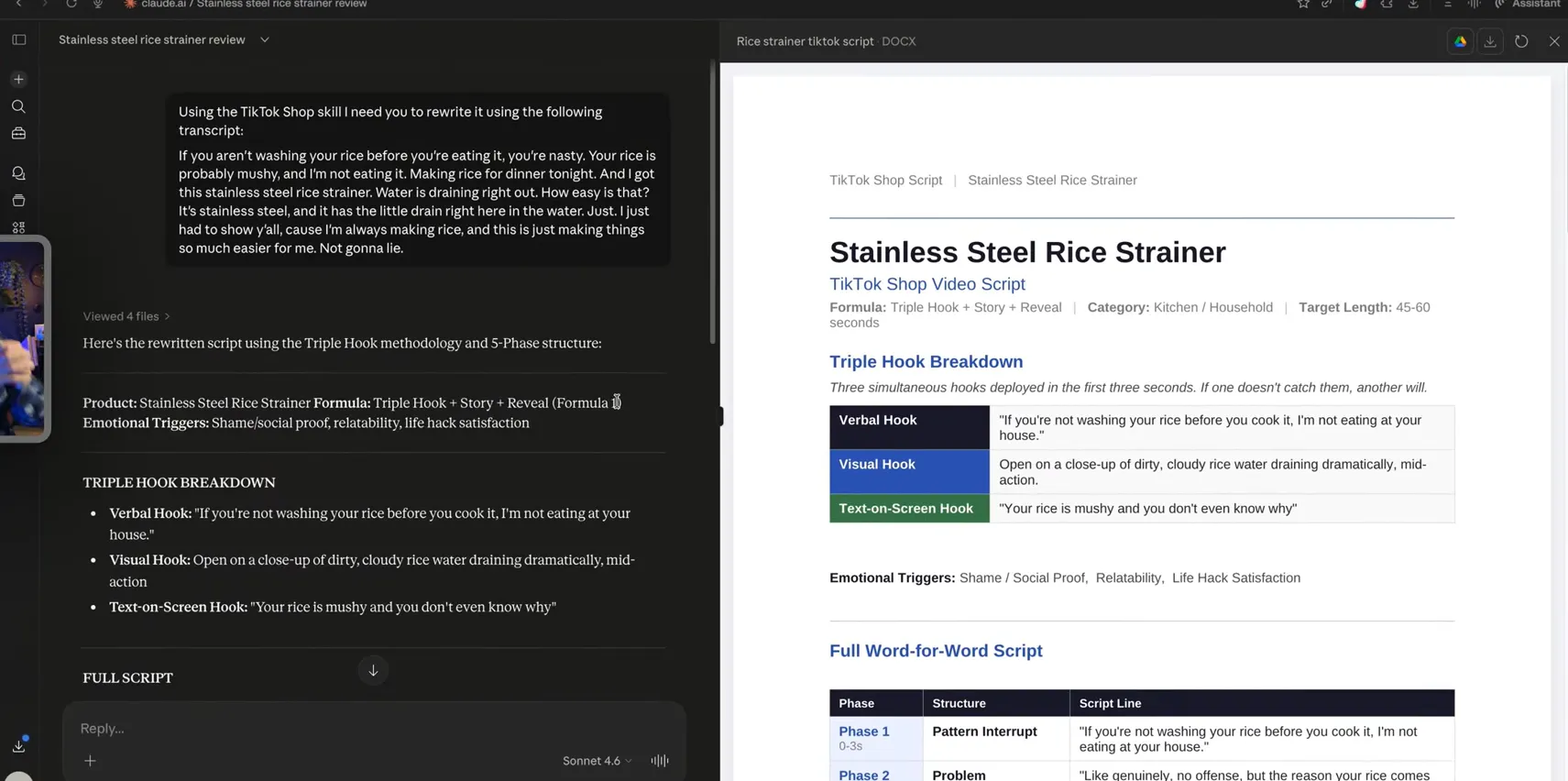Click the scroll-to-bottom arrow button
The height and width of the screenshot is (781, 1568).
373,670
